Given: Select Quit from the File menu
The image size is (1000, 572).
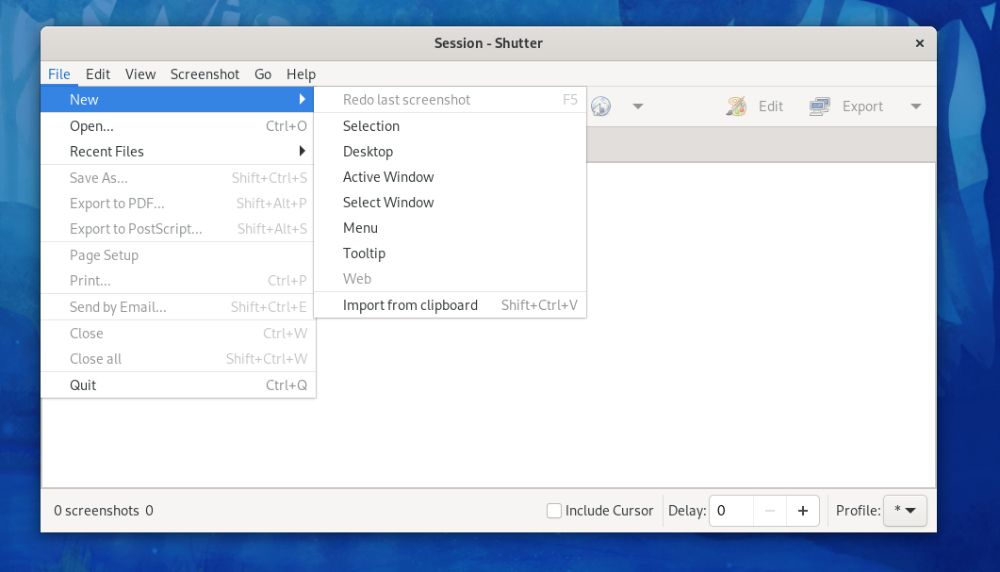Looking at the screenshot, I should tap(178, 385).
